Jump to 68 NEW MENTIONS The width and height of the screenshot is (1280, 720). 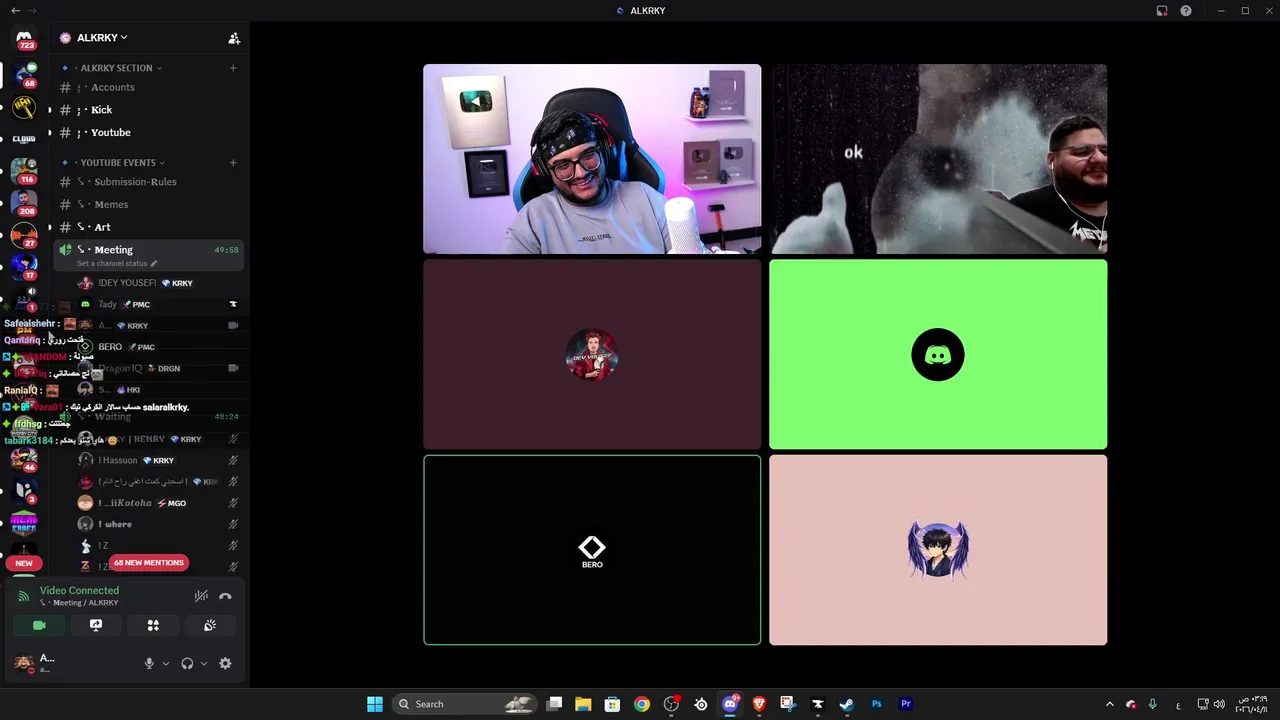click(x=149, y=562)
